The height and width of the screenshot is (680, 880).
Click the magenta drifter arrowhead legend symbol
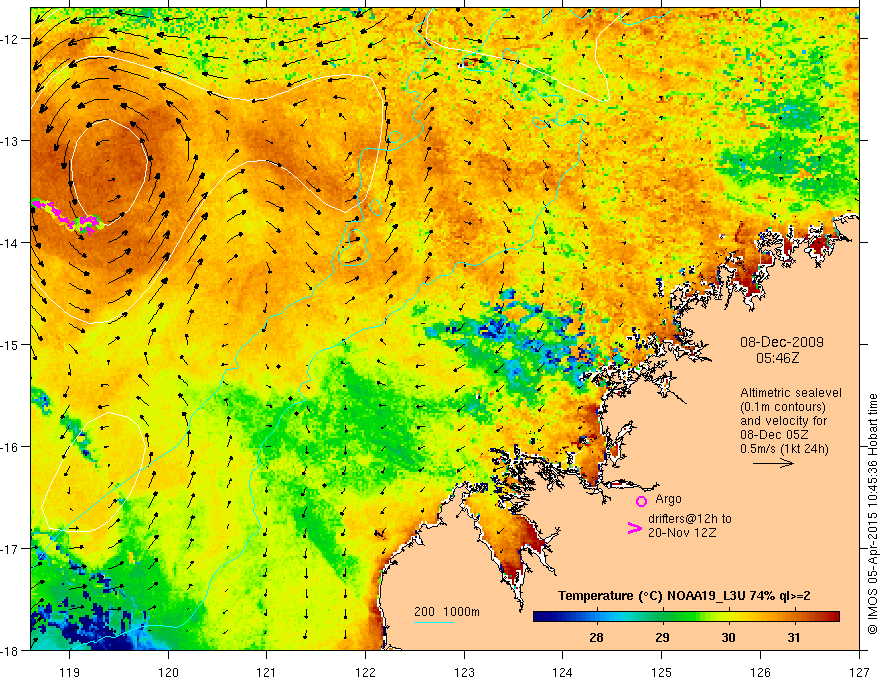pyautogui.click(x=635, y=527)
